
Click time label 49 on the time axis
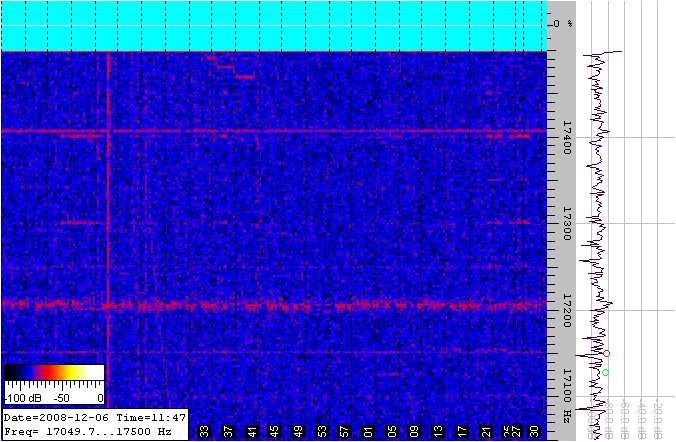click(298, 431)
